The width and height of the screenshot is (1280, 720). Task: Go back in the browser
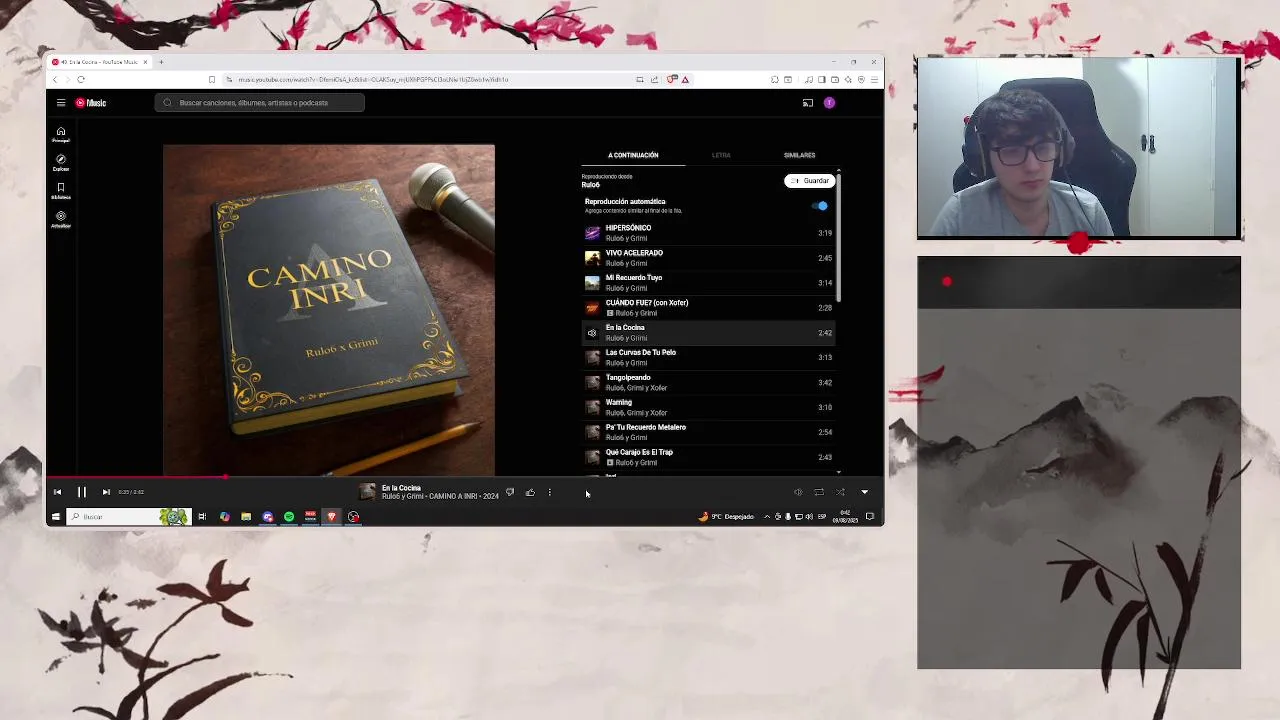point(55,79)
